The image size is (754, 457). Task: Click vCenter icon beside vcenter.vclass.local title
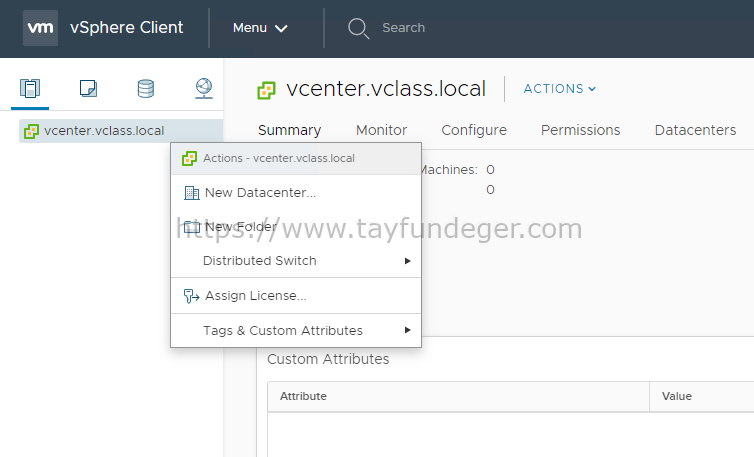(x=266, y=90)
